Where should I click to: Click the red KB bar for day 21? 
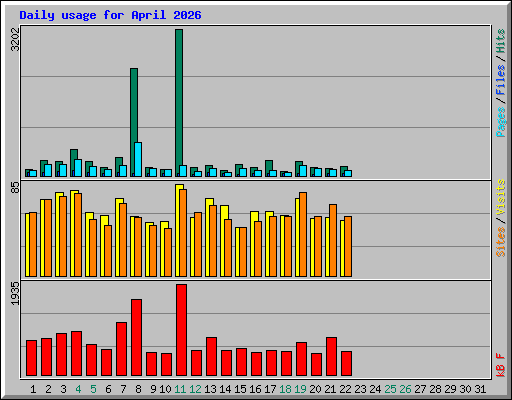point(331,356)
